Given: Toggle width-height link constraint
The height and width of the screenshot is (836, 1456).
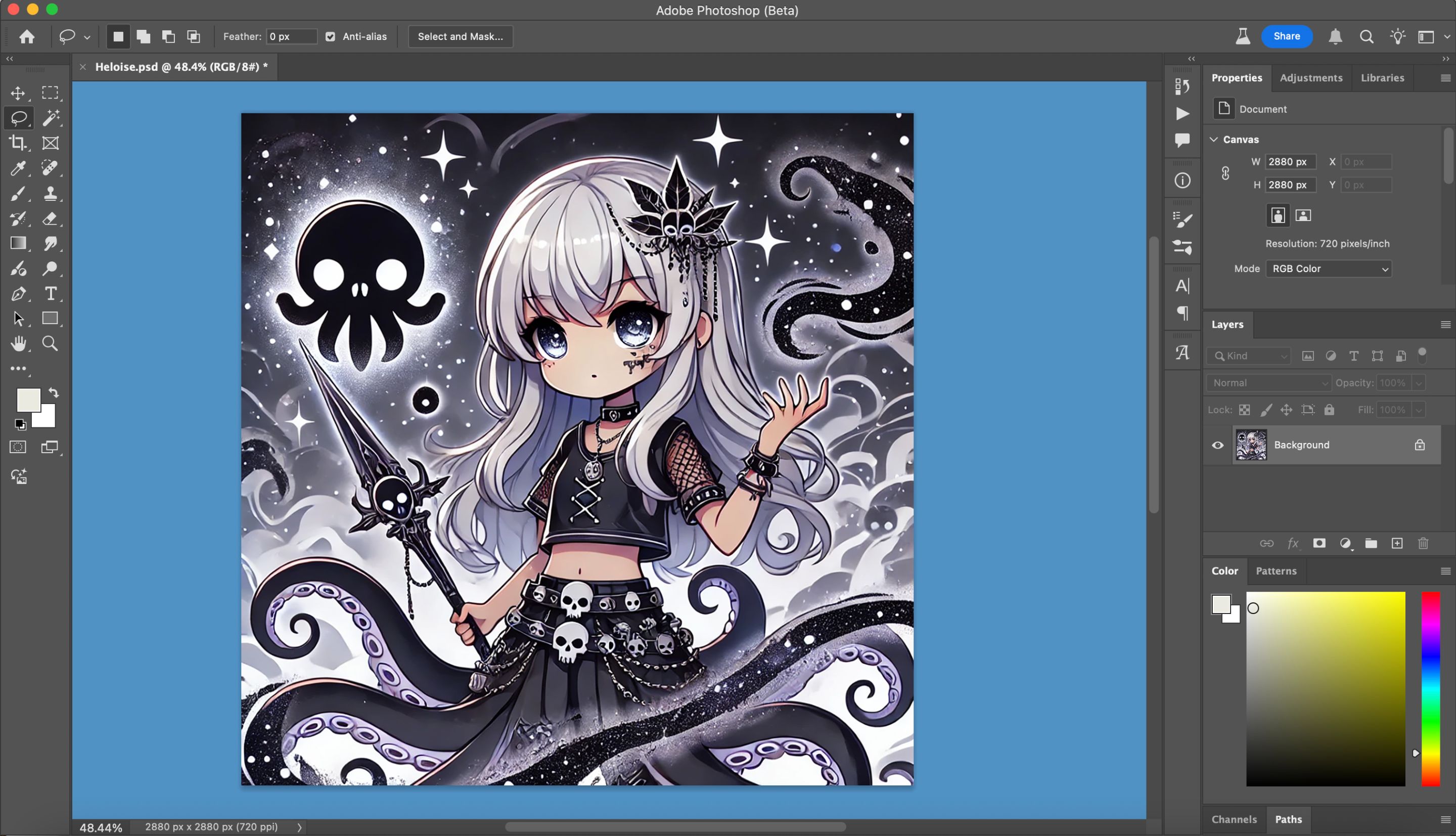Looking at the screenshot, I should point(1225,173).
